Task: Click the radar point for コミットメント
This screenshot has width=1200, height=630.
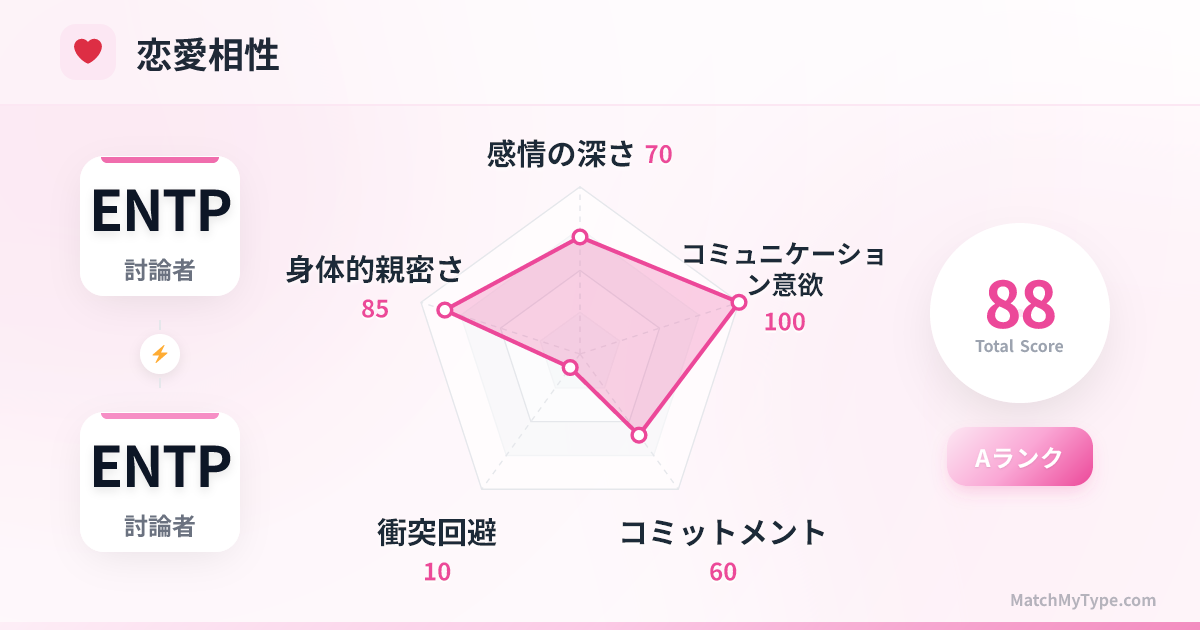Action: 639,435
